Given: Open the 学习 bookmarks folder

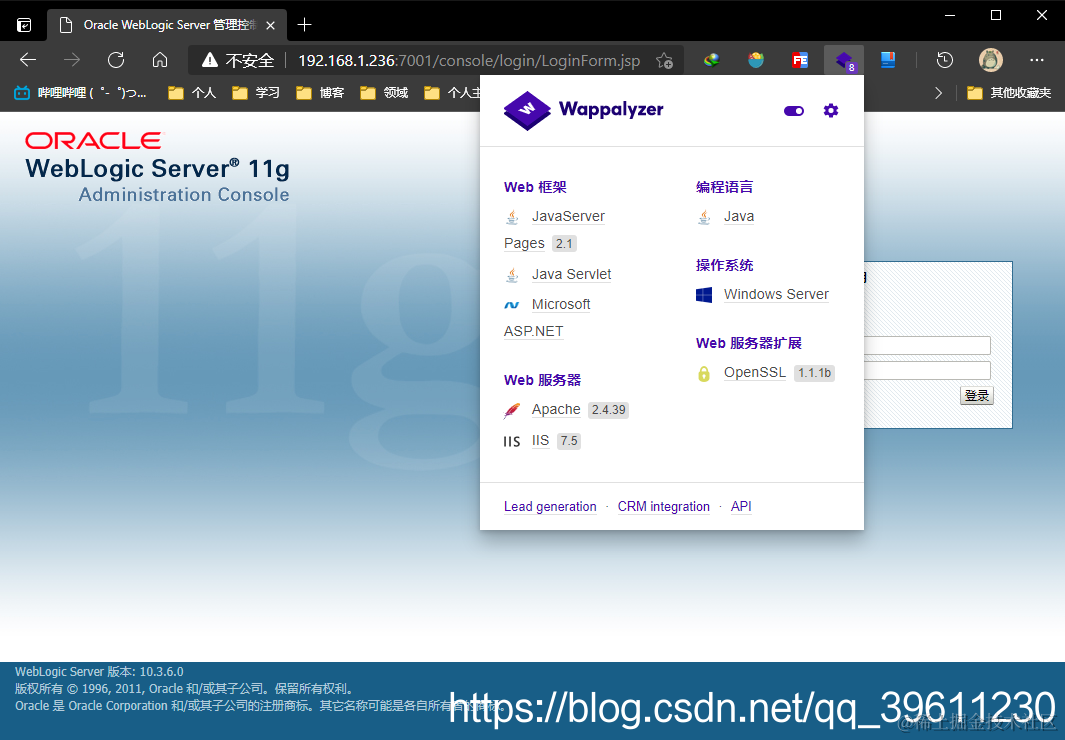Looking at the screenshot, I should tap(256, 93).
